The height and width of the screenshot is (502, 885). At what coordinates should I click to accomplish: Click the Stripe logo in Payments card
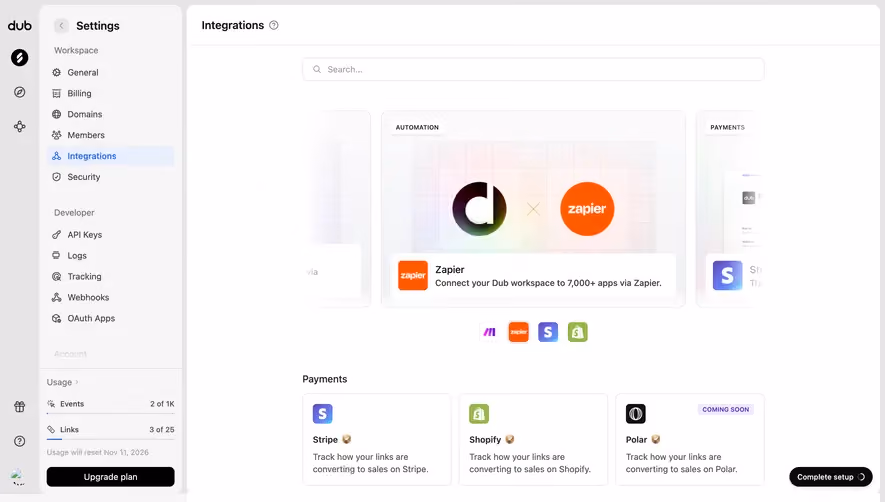pos(323,414)
